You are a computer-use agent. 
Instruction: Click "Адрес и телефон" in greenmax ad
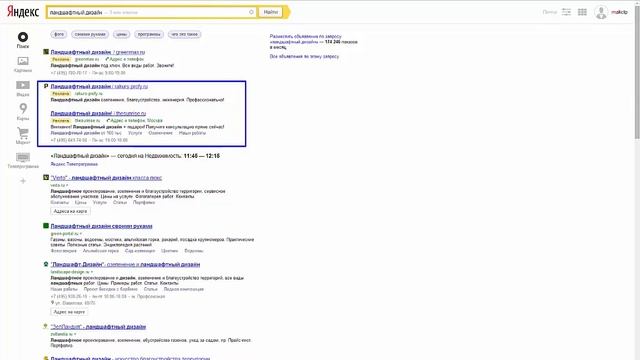click(127, 59)
